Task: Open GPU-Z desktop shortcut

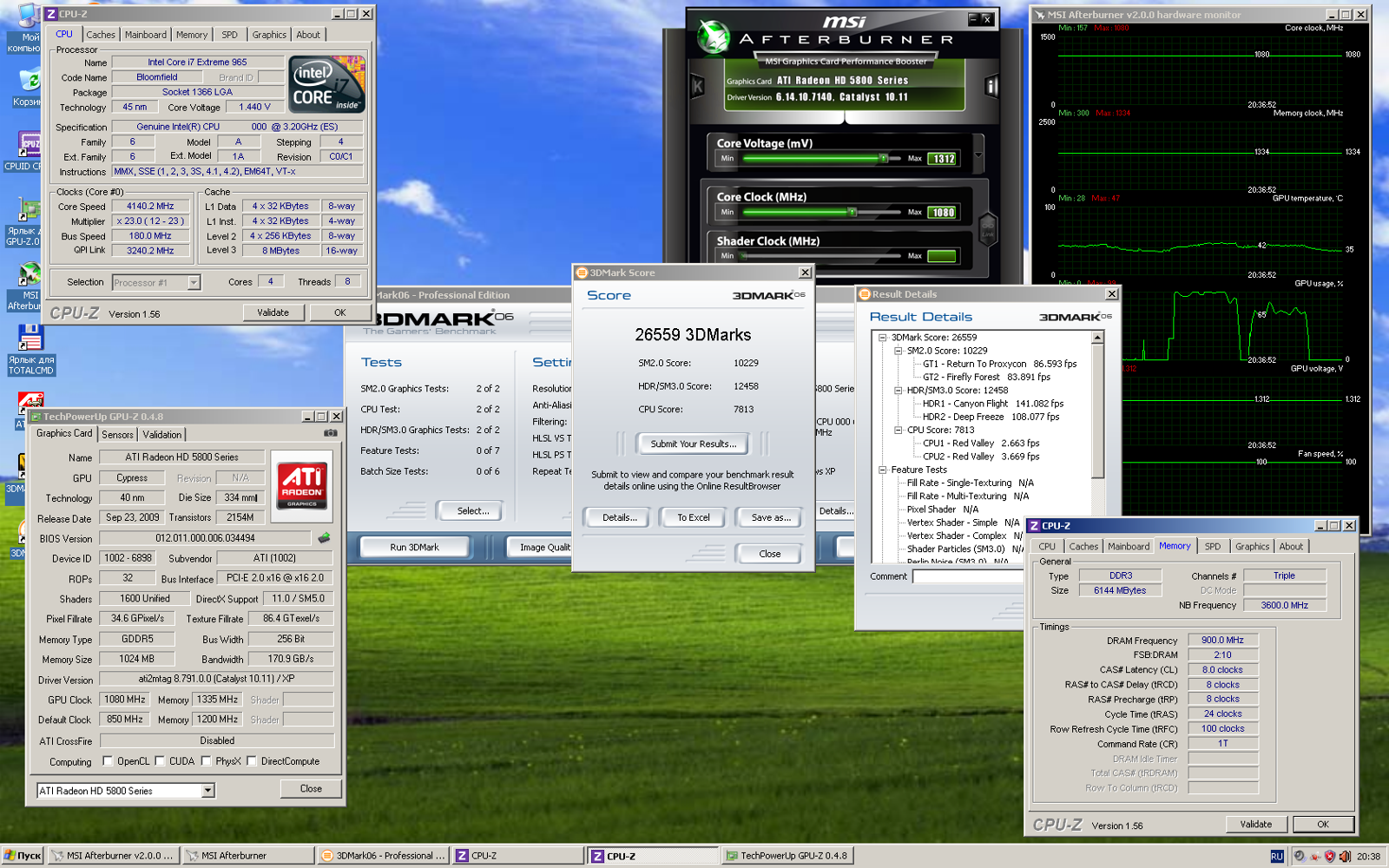Action: pyautogui.click(x=29, y=209)
